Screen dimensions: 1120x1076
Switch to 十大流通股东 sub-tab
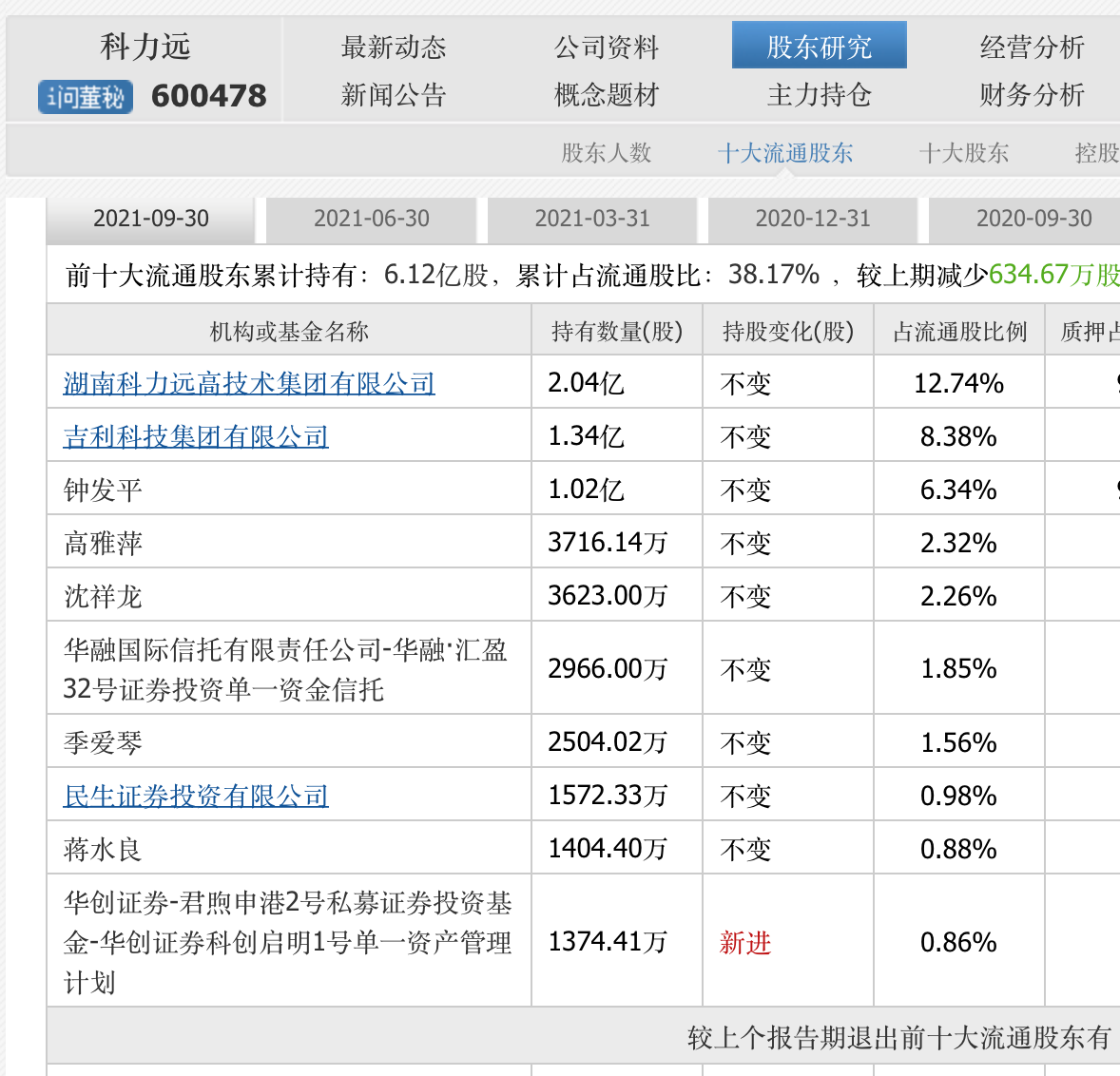pos(785,153)
